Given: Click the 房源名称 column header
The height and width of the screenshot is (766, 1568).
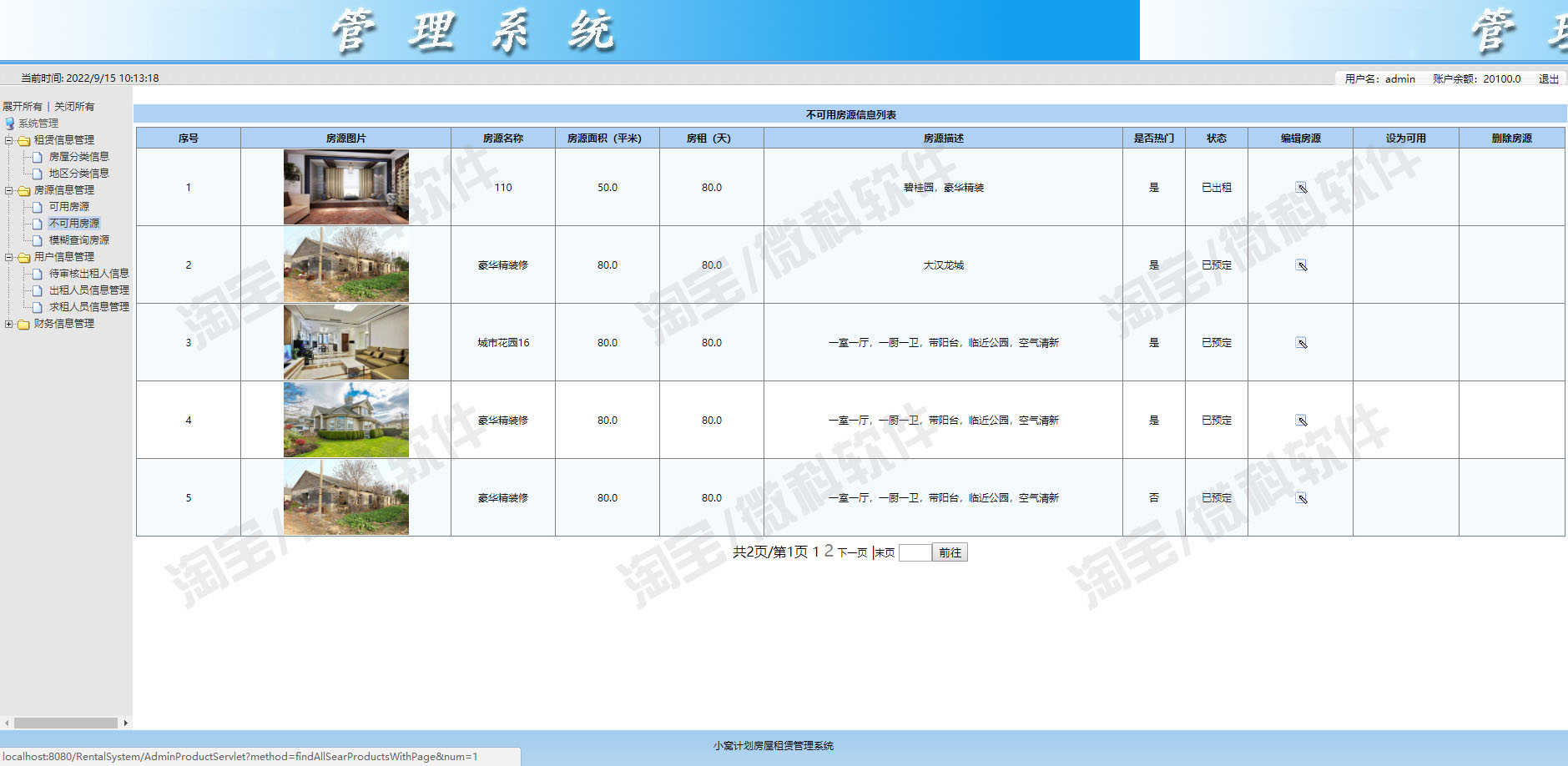Looking at the screenshot, I should pos(503,139).
